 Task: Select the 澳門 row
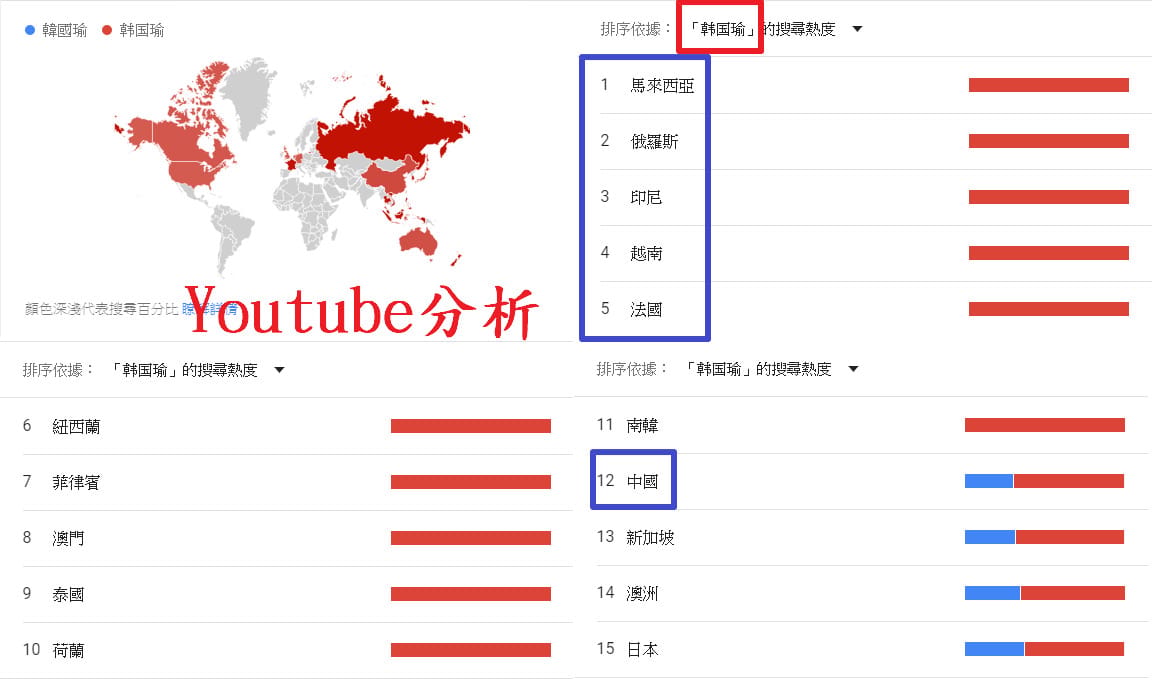click(x=298, y=538)
